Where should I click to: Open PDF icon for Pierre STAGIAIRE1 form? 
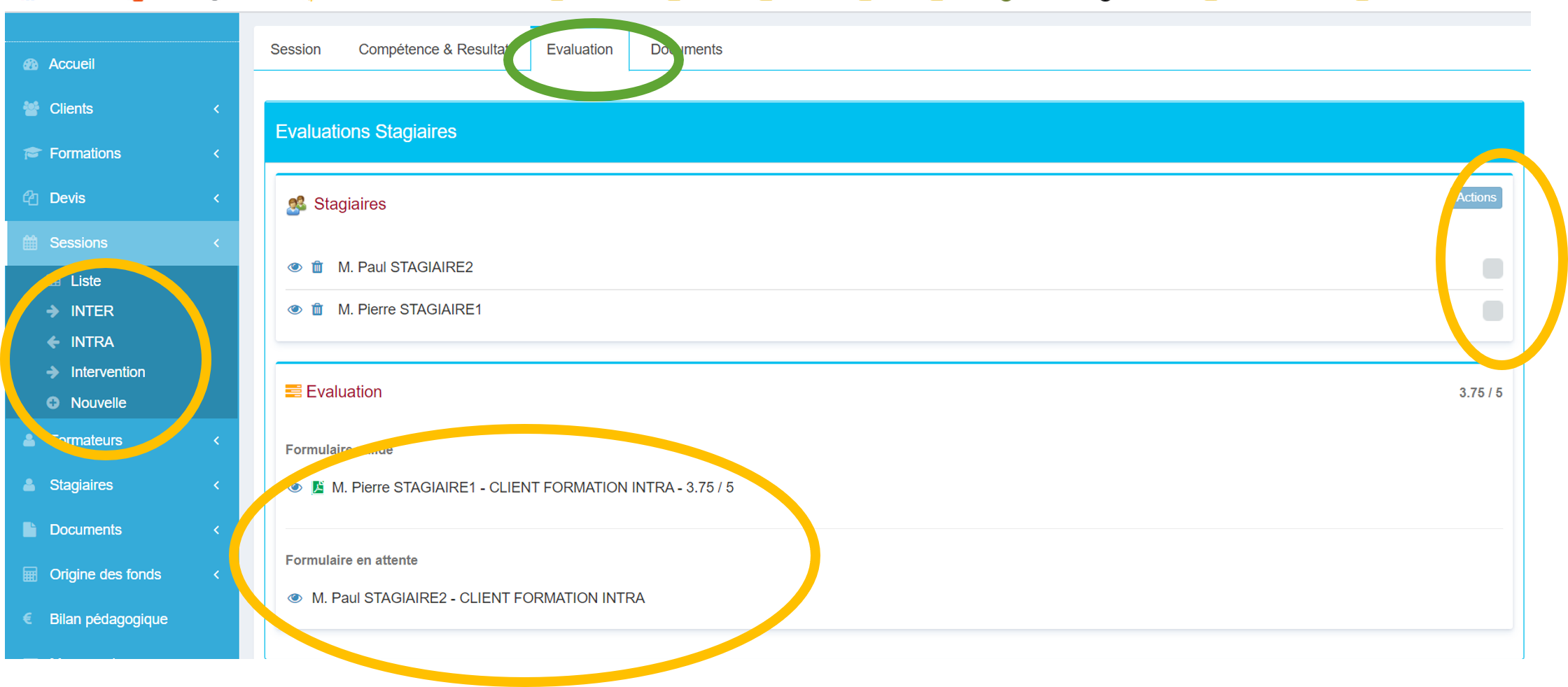tap(318, 488)
